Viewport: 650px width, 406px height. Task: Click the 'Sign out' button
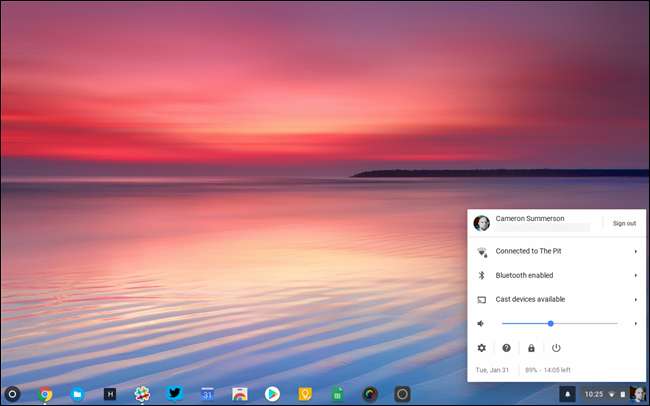tap(624, 223)
